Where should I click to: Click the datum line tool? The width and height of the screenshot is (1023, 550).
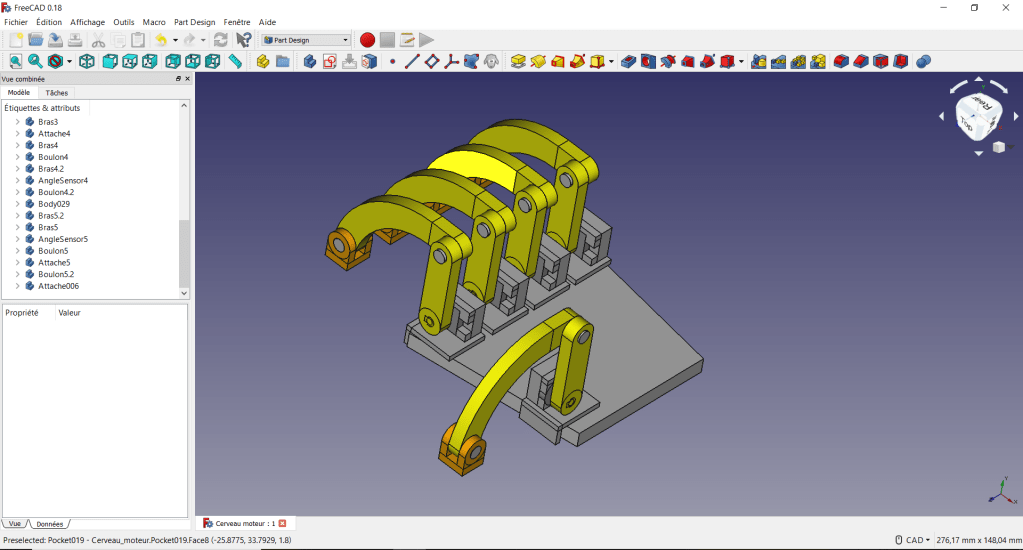(411, 62)
